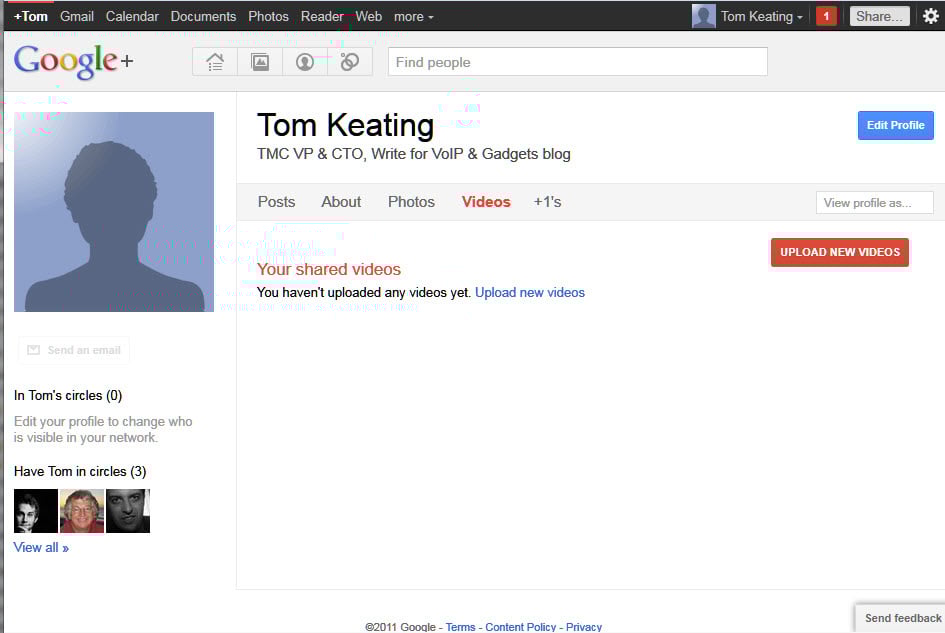Image resolution: width=945 pixels, height=633 pixels.
Task: Switch to the Posts tab
Action: pyautogui.click(x=276, y=202)
